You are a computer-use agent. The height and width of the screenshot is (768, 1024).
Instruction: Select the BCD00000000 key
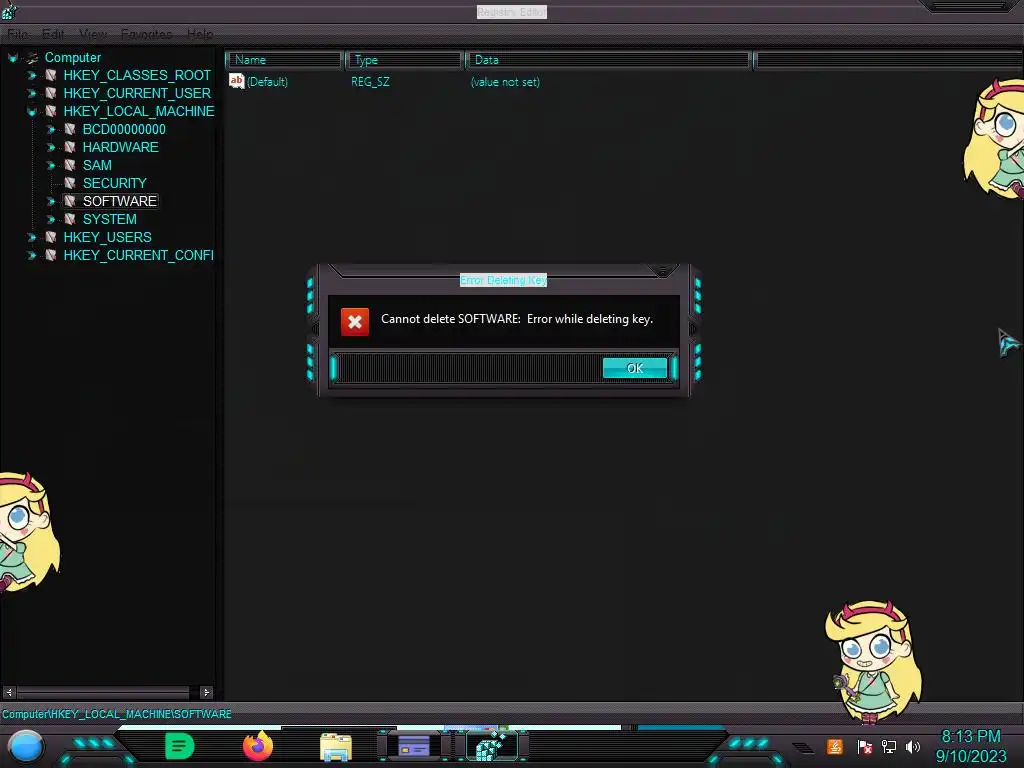(124, 129)
